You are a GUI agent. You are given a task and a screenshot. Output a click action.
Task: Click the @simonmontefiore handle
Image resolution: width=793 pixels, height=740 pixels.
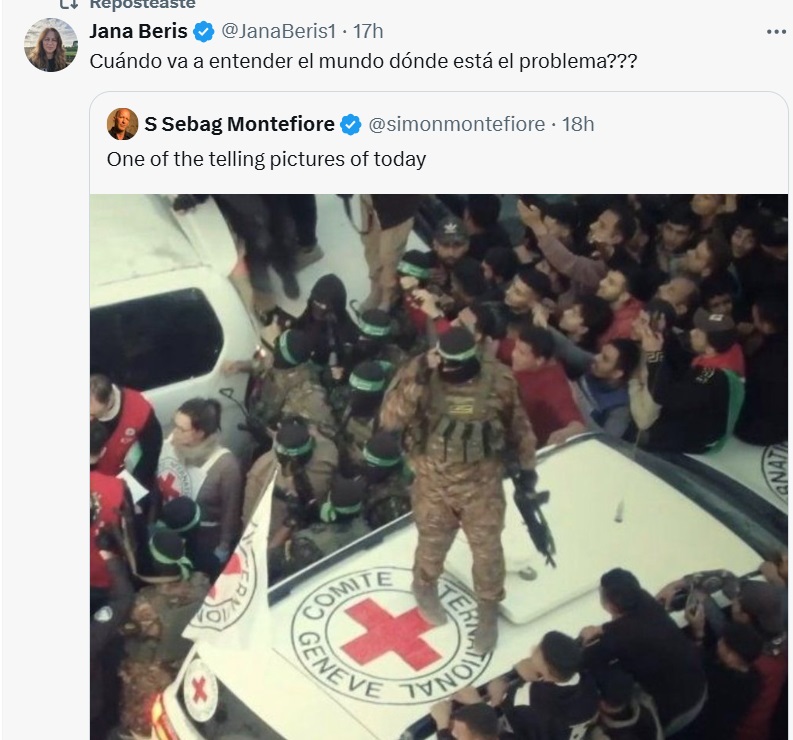point(456,124)
